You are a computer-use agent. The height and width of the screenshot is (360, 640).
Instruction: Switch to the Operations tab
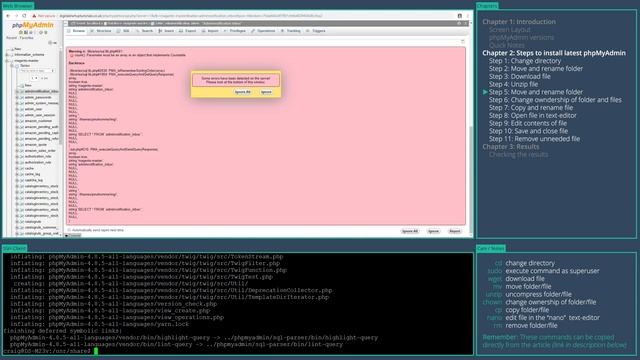tap(263, 31)
